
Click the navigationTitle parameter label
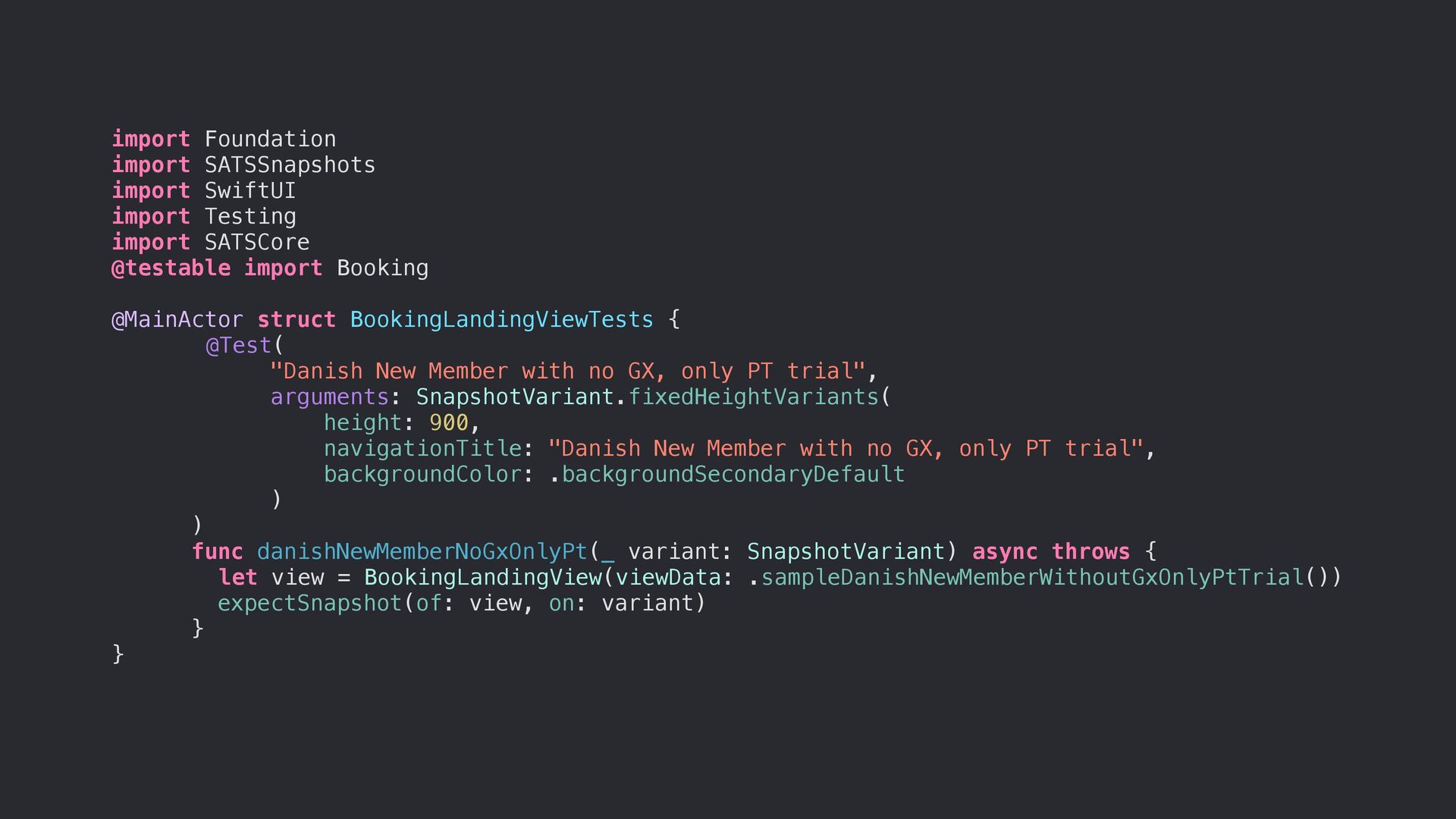point(422,449)
